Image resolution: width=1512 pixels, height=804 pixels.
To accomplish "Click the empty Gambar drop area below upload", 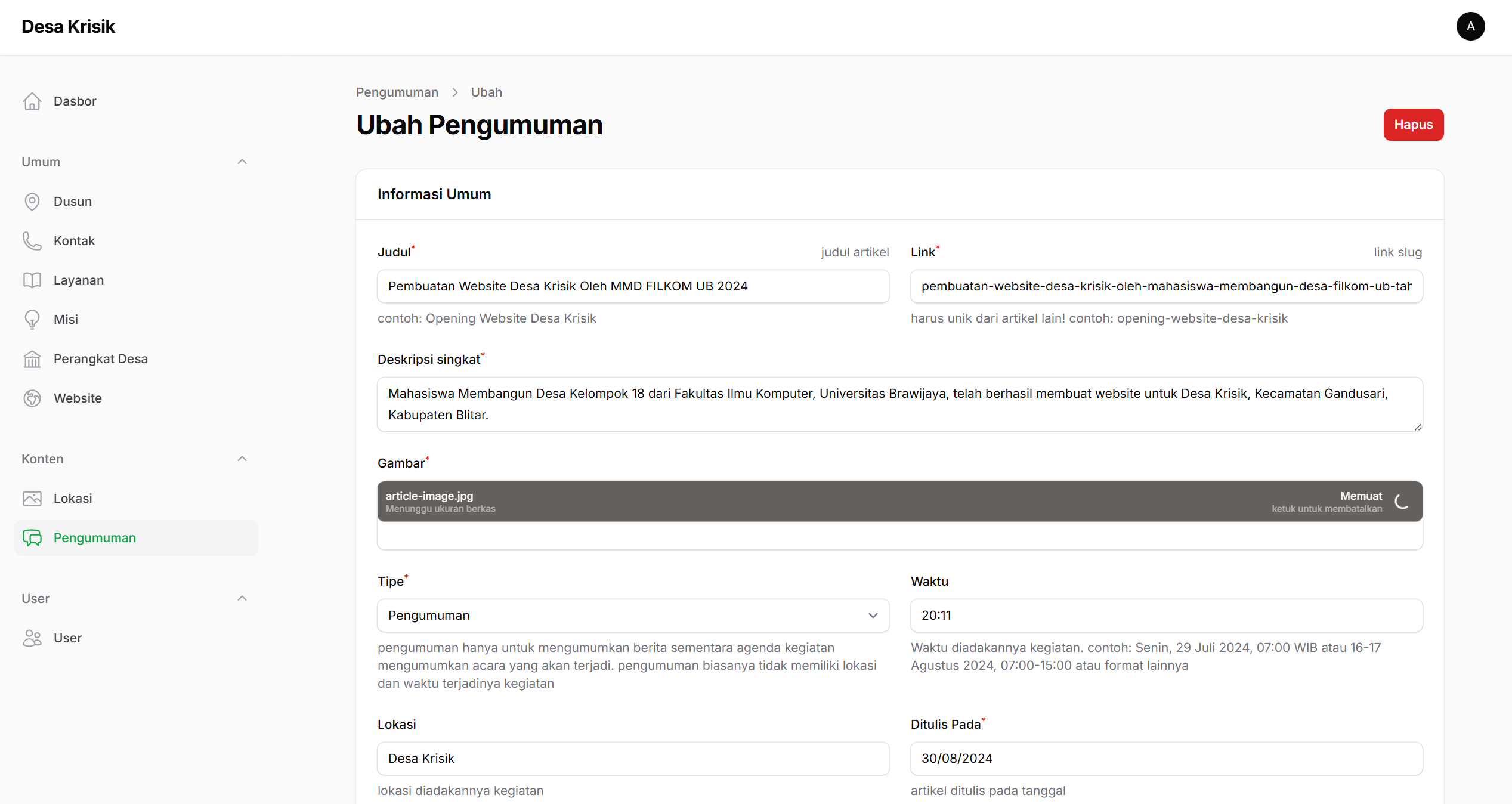I will (899, 536).
